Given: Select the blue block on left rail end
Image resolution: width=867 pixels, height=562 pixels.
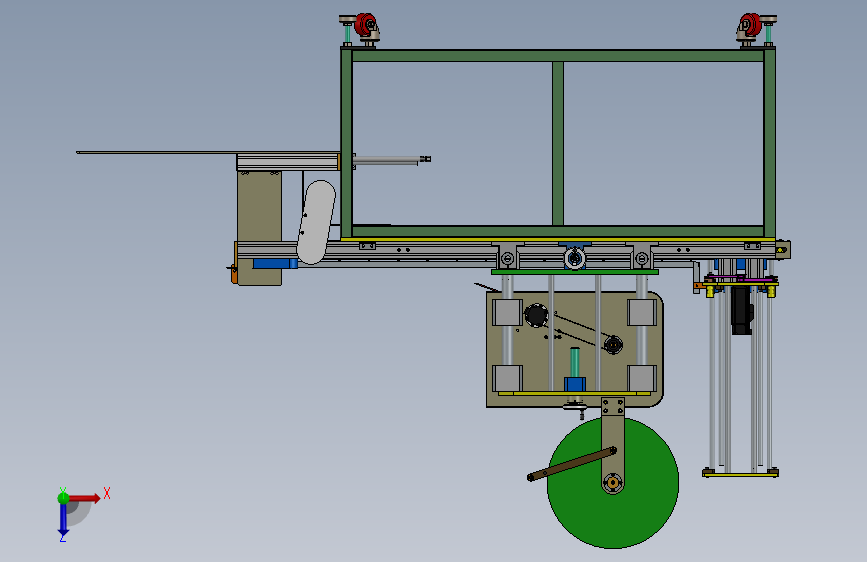Looking at the screenshot, I should pos(275,263).
